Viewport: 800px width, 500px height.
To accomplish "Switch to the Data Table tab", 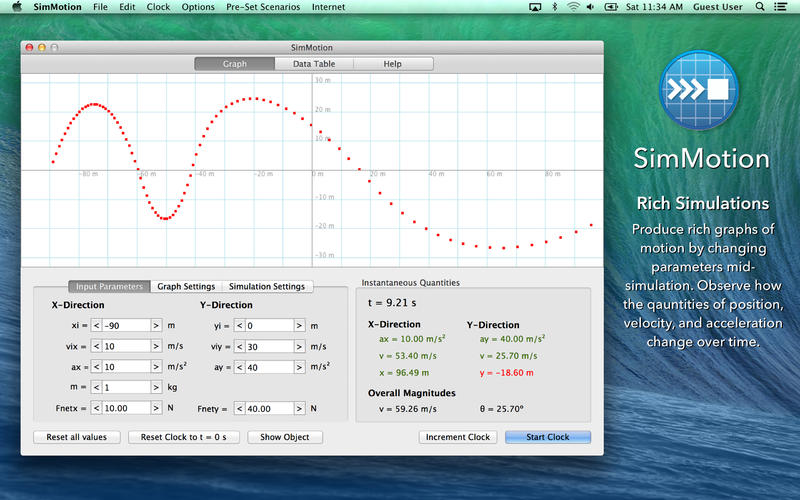I will tap(314, 64).
